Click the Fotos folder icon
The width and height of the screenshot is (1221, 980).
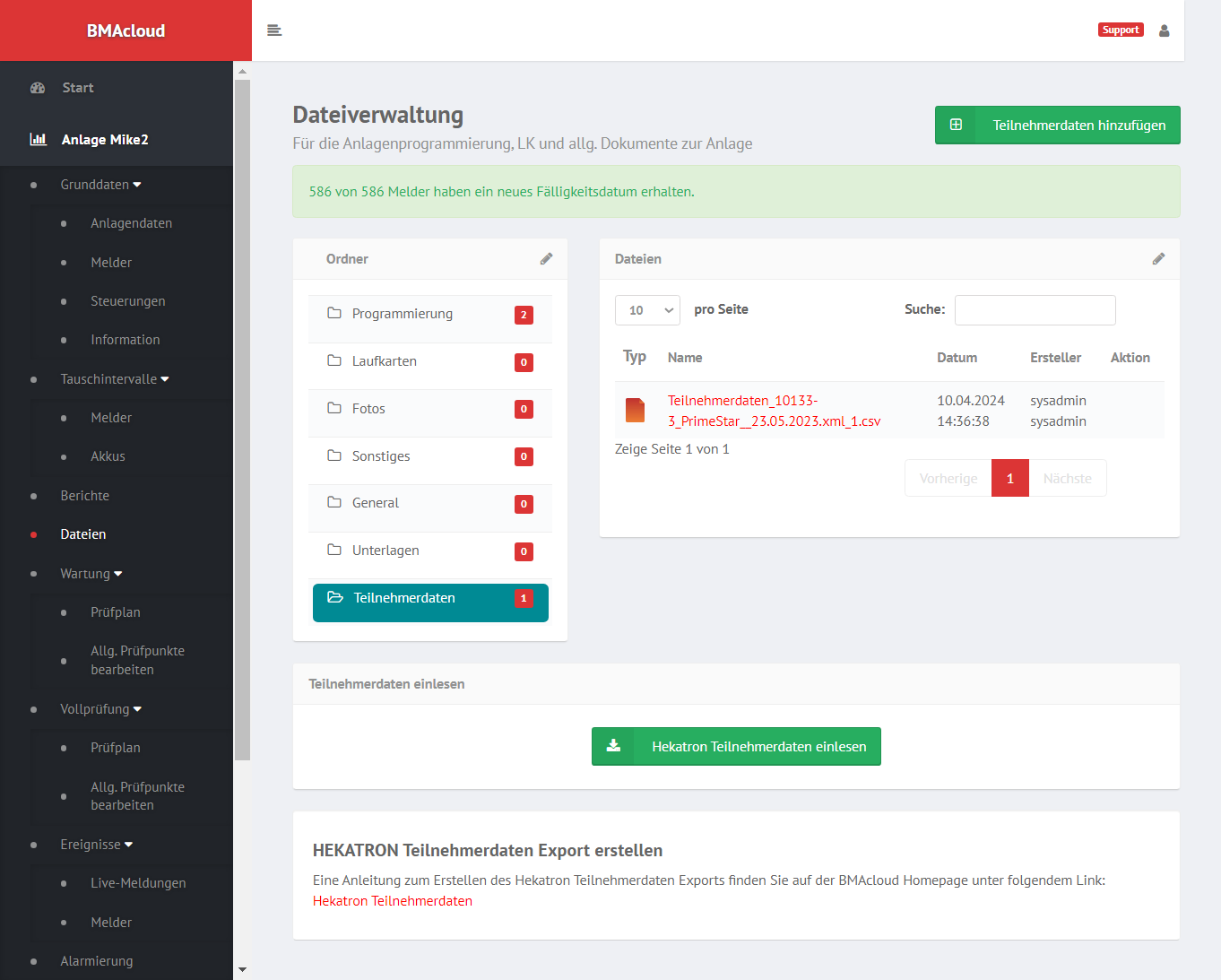(334, 408)
